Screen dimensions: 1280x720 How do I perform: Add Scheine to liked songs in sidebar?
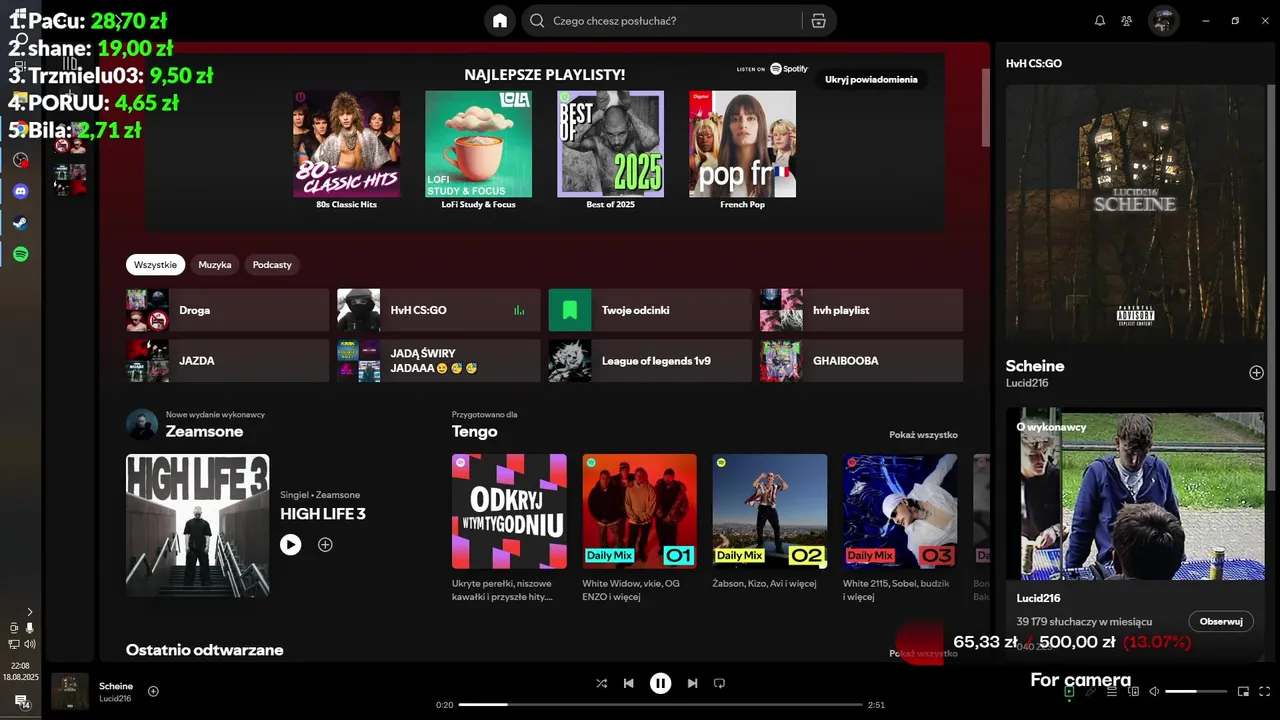(1256, 373)
